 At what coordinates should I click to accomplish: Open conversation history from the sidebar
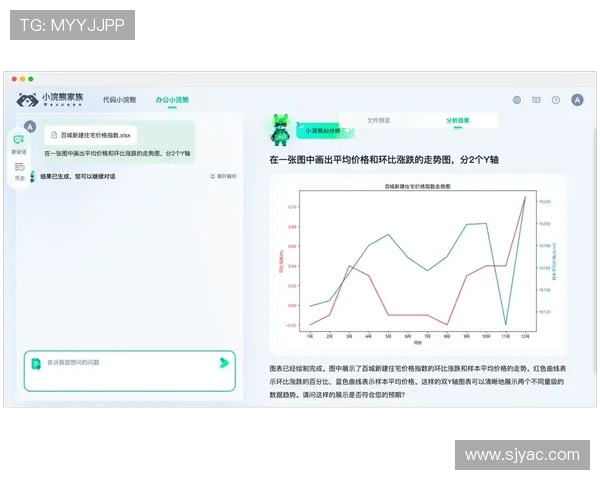pos(20,171)
